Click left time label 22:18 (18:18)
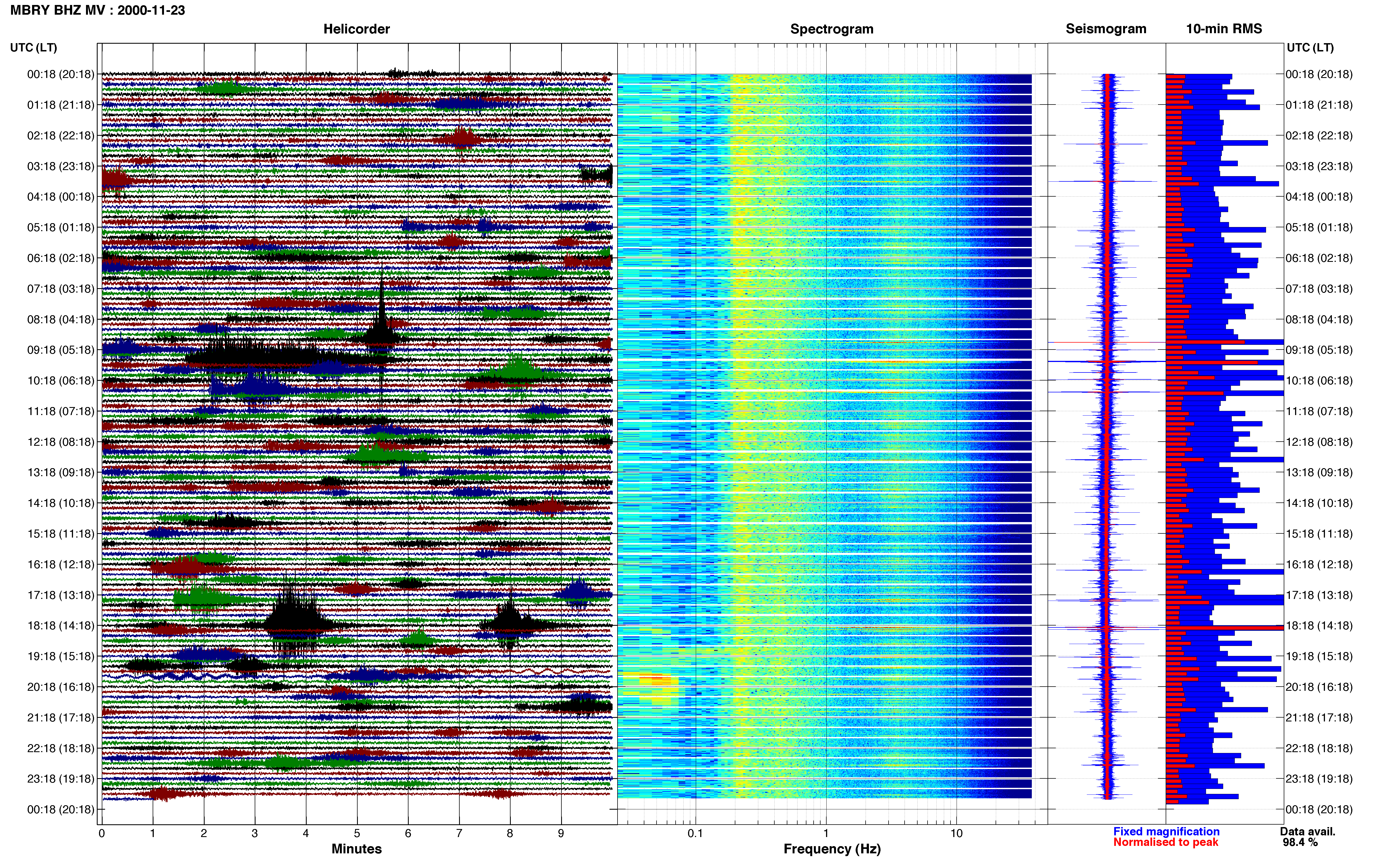Screen dimensions: 1388x868 (61, 748)
